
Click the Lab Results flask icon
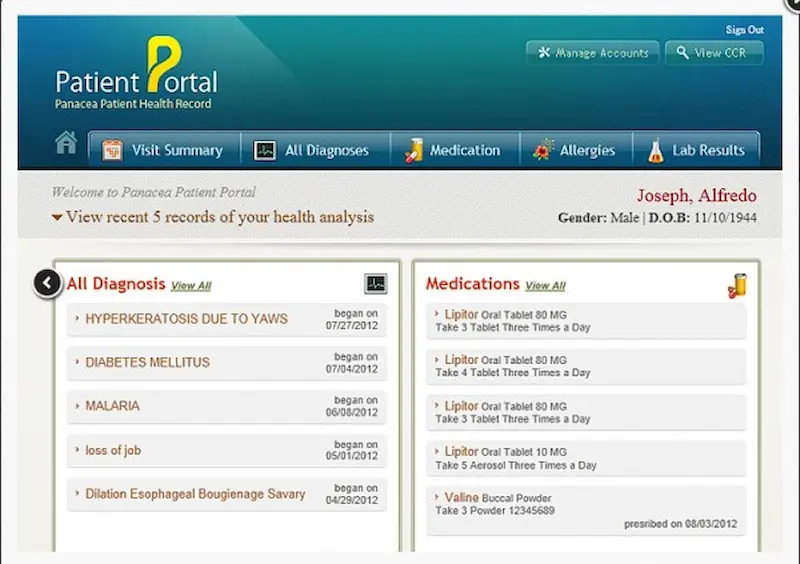(x=656, y=151)
